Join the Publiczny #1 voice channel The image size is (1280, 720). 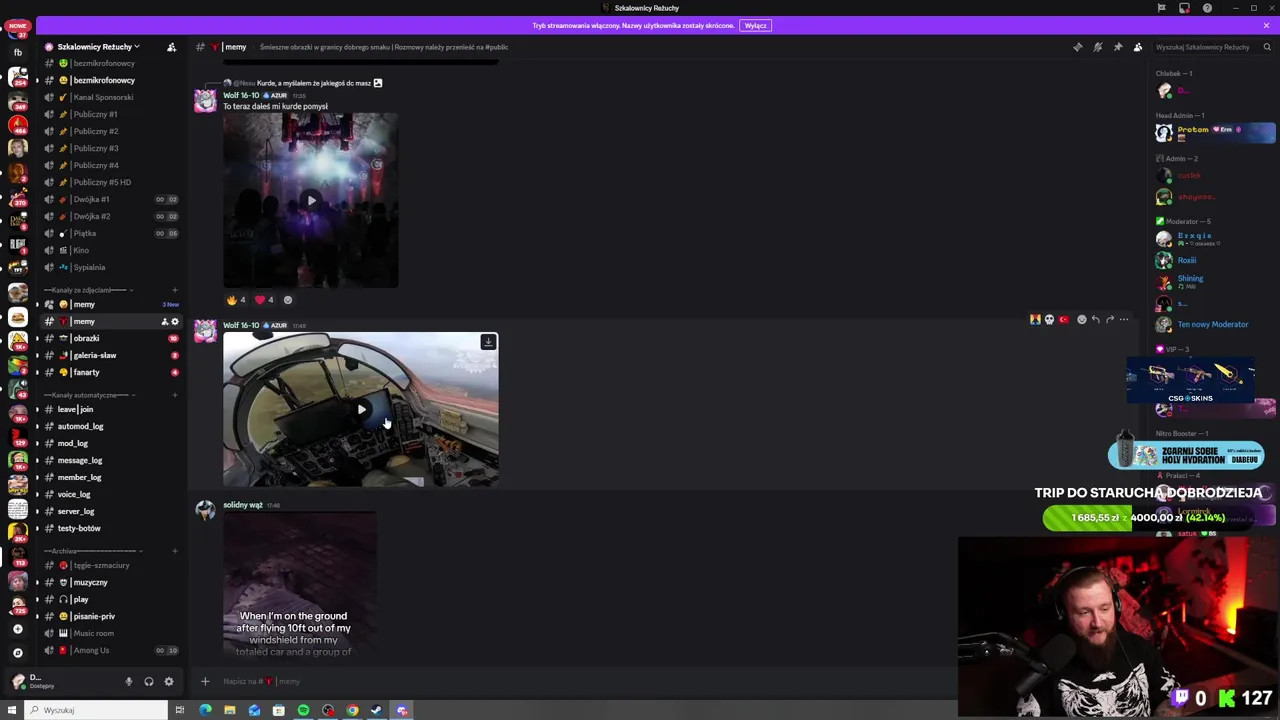click(x=112, y=114)
